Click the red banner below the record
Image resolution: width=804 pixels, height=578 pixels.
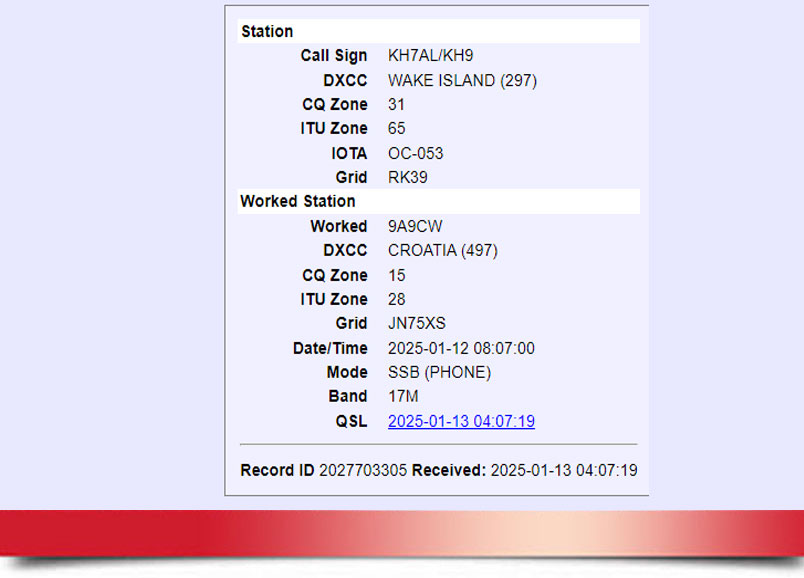402,535
